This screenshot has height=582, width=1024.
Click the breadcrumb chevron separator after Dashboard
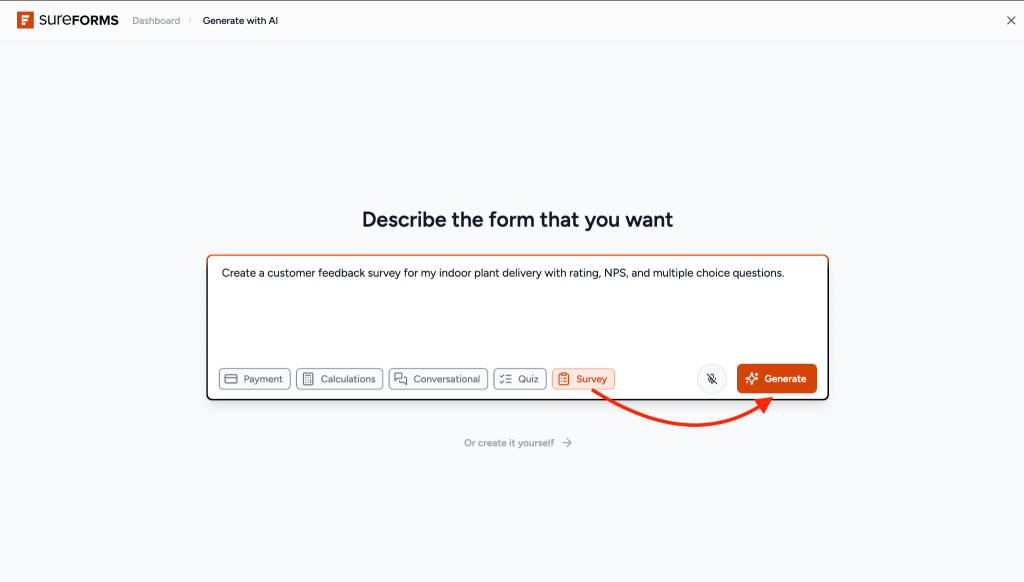pyautogui.click(x=190, y=21)
